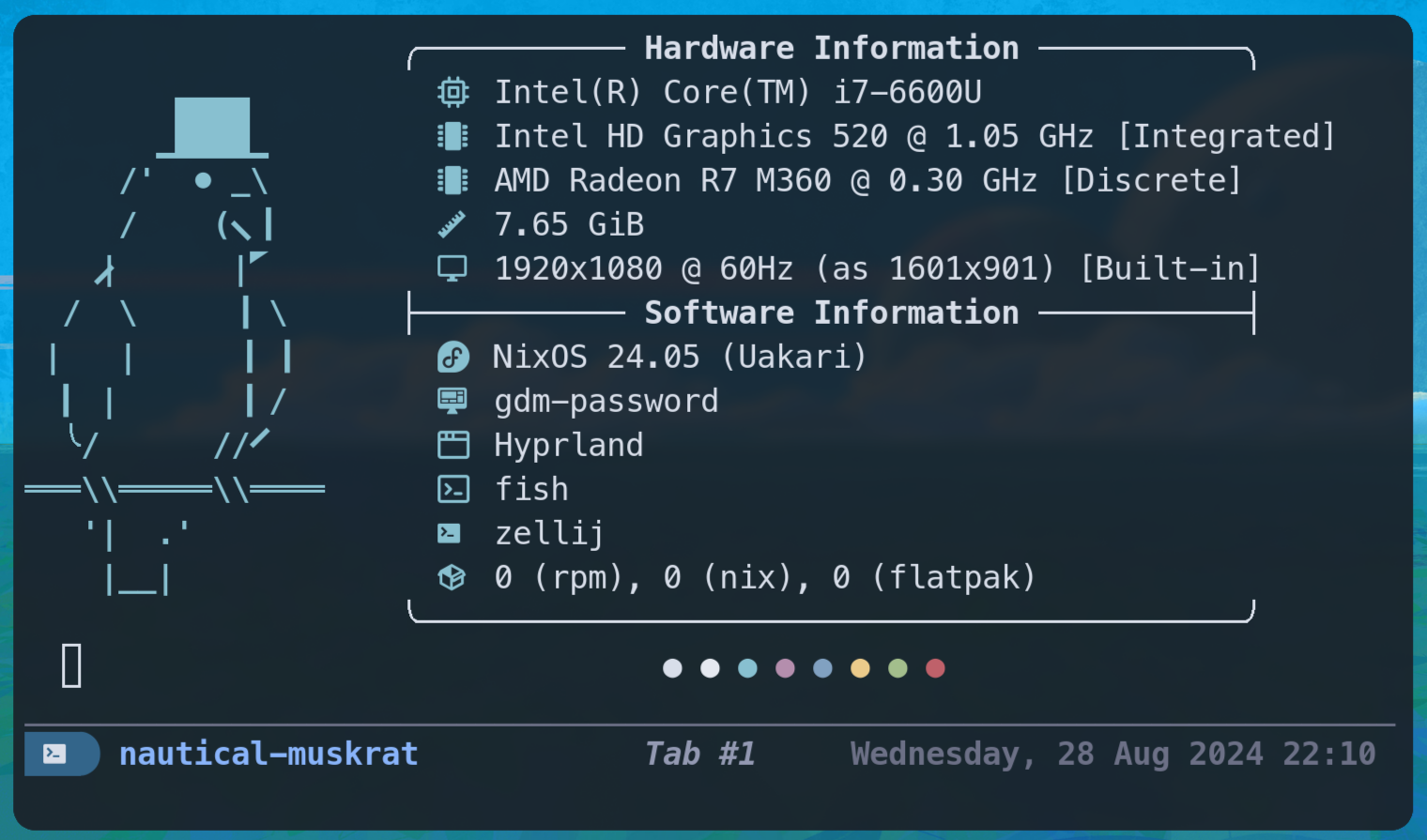Click the package counts line with flatpak
Viewport: 1427px width, 840px height.
(x=765, y=577)
